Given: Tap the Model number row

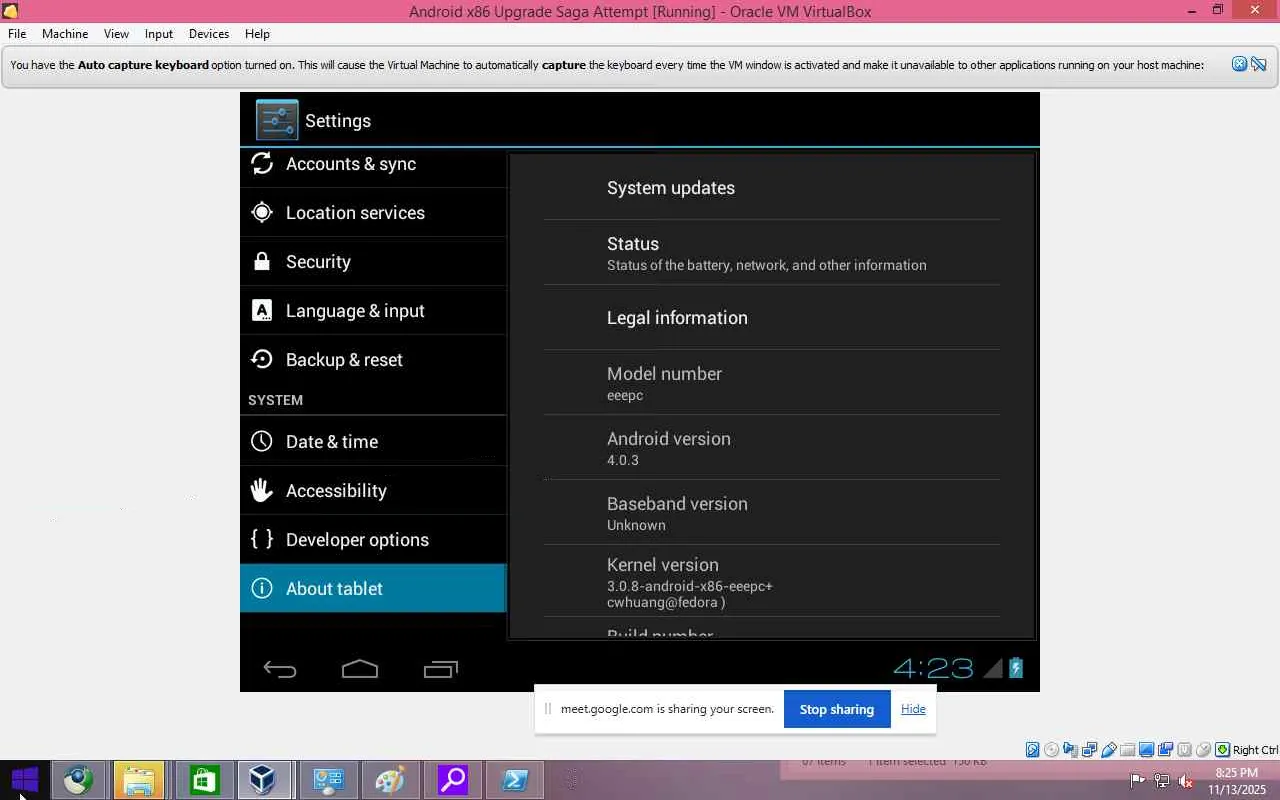Looking at the screenshot, I should 771,383.
